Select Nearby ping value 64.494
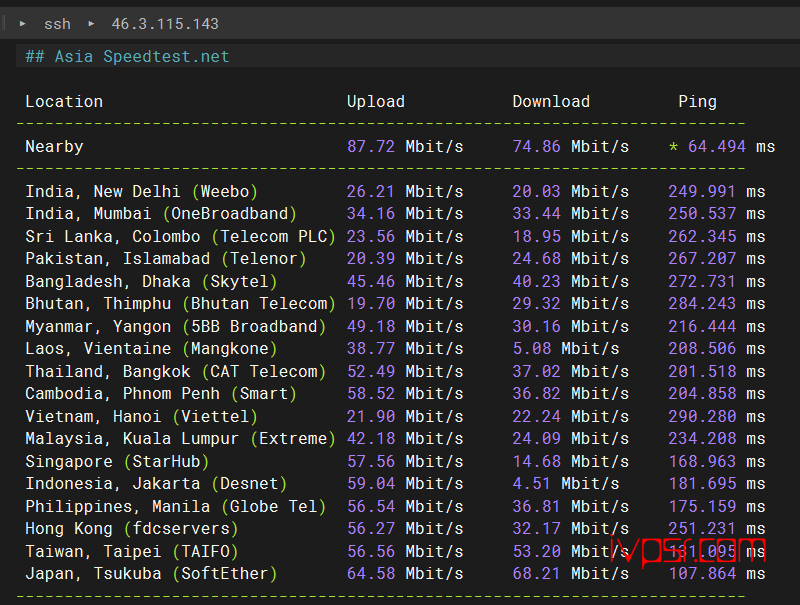Screen dimensions: 800x605 [717, 147]
